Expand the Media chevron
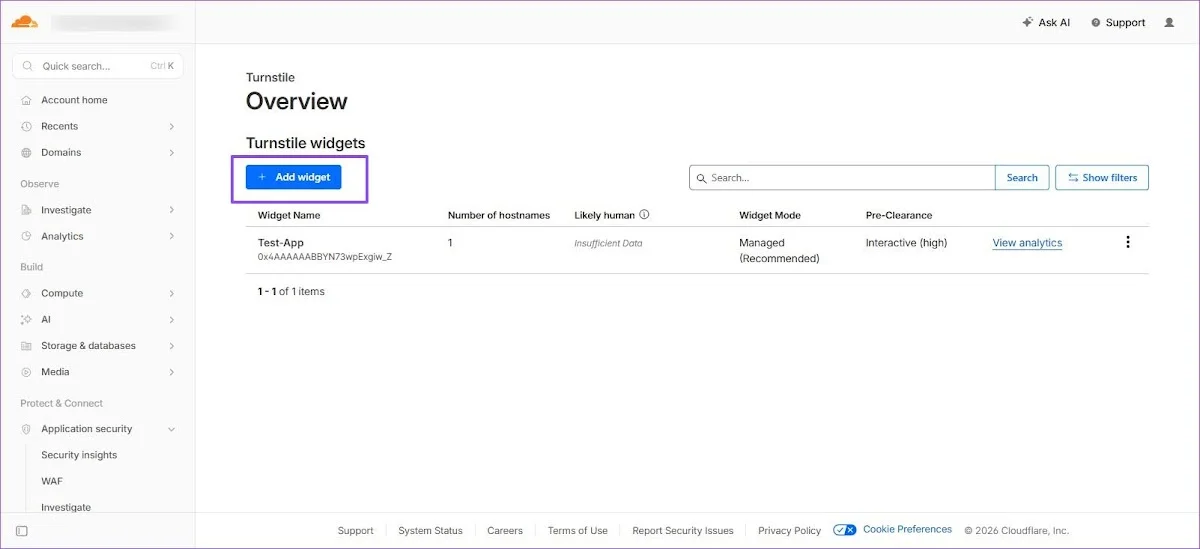1200x549 pixels. point(172,371)
